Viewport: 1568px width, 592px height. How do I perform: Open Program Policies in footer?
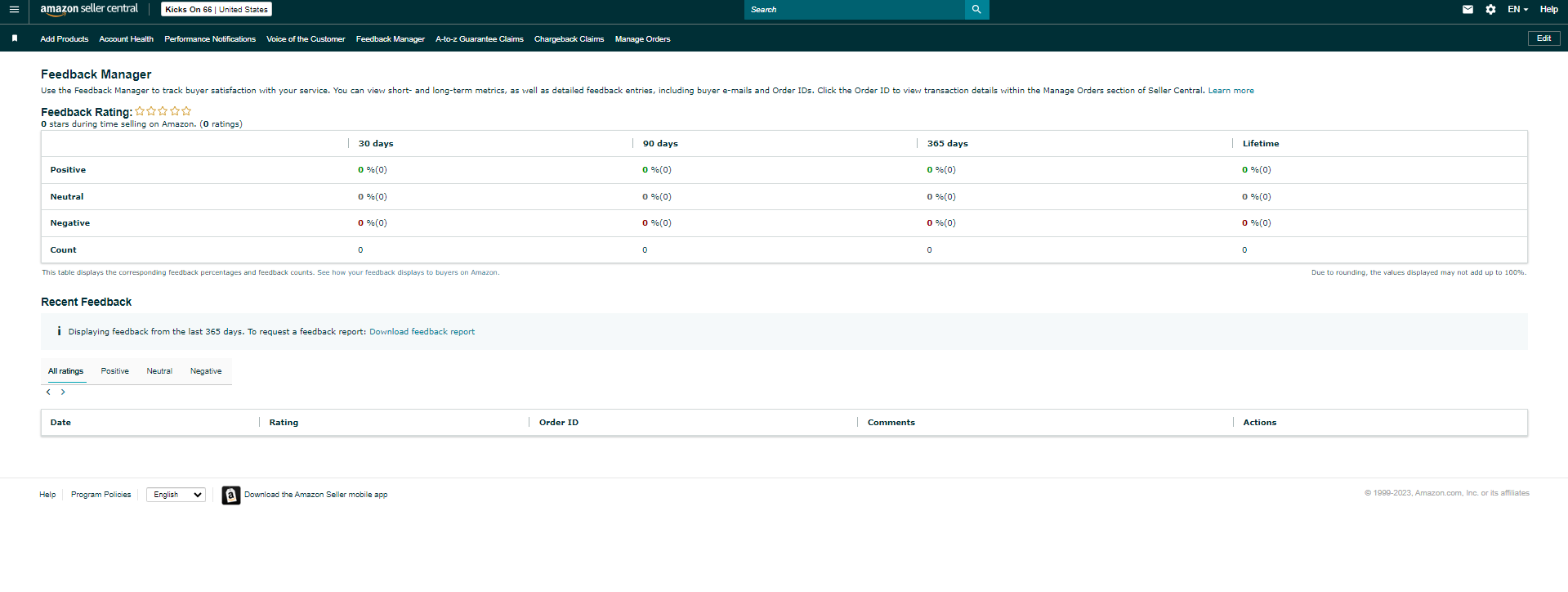101,495
